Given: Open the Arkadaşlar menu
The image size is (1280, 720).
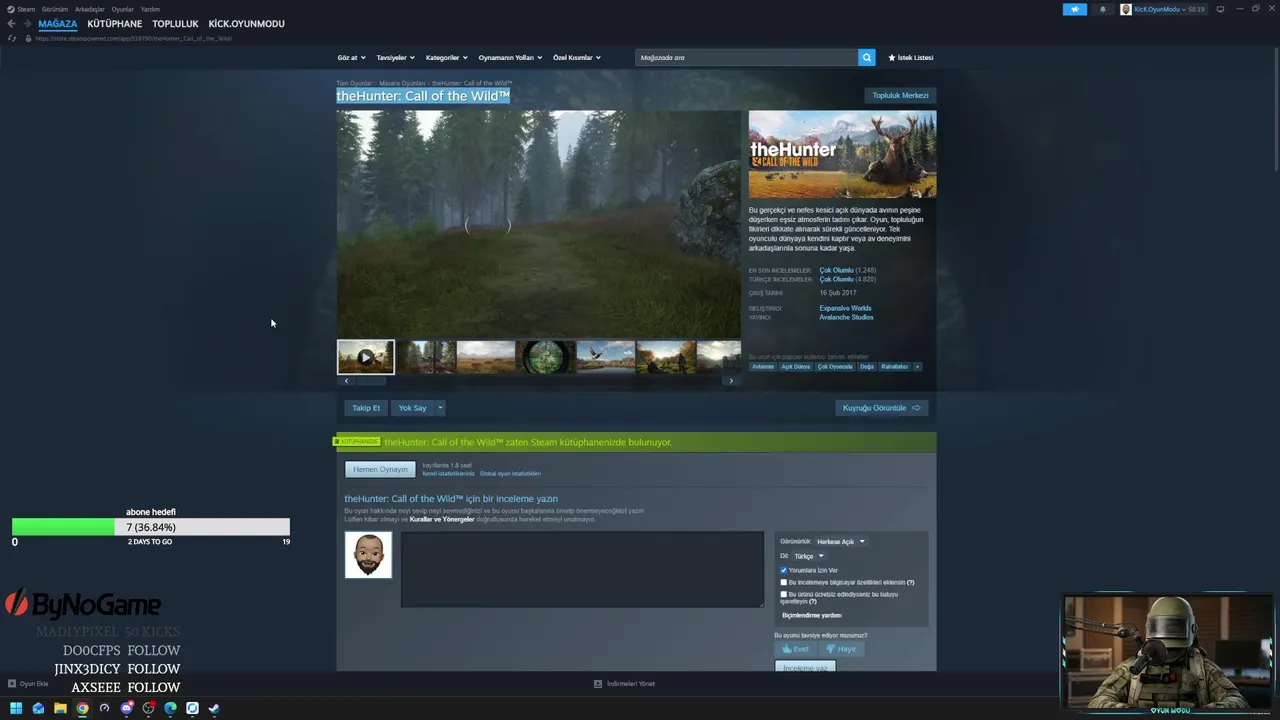Looking at the screenshot, I should (x=90, y=9).
